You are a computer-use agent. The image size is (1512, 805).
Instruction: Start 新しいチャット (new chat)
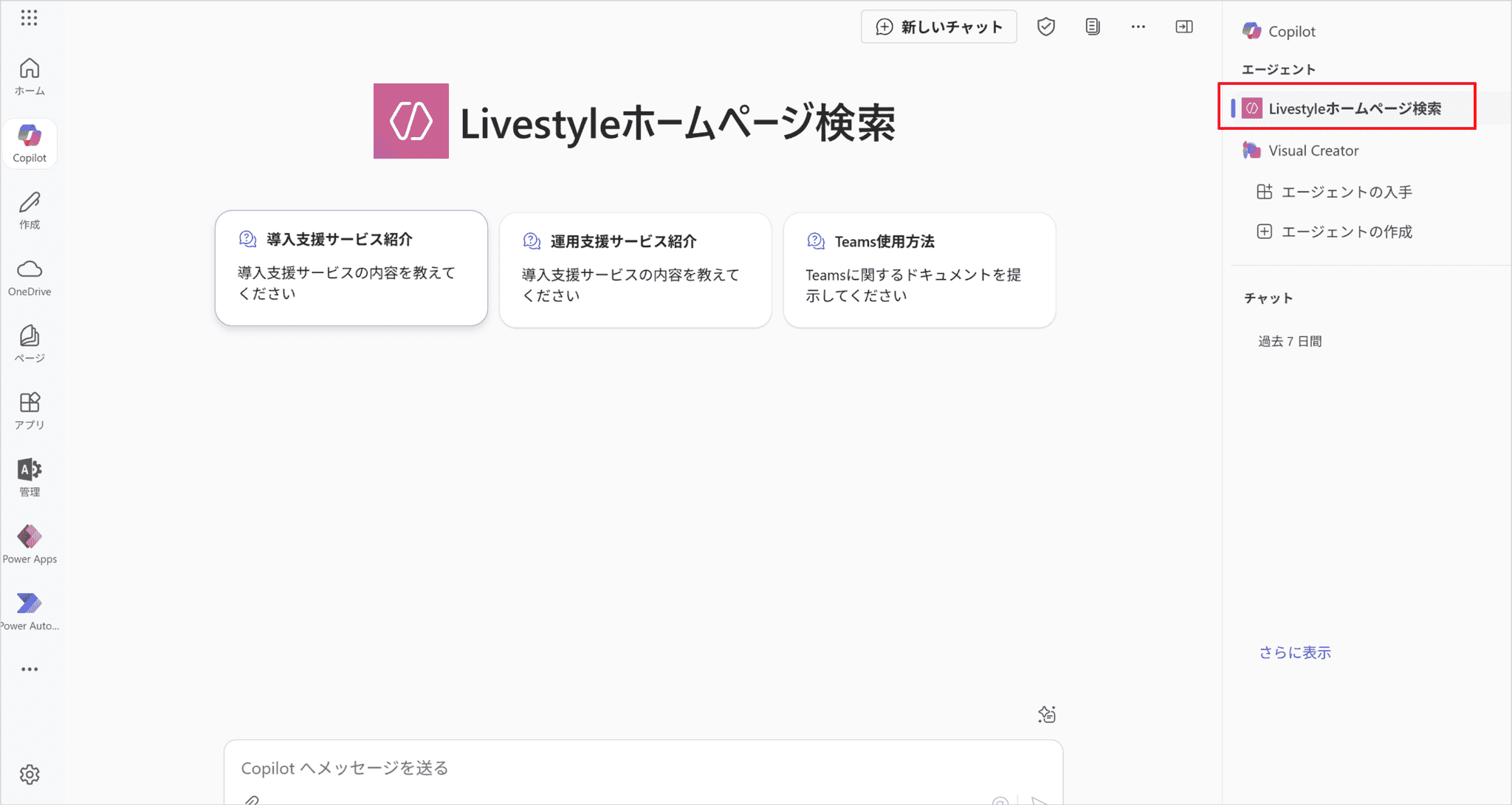coord(938,27)
